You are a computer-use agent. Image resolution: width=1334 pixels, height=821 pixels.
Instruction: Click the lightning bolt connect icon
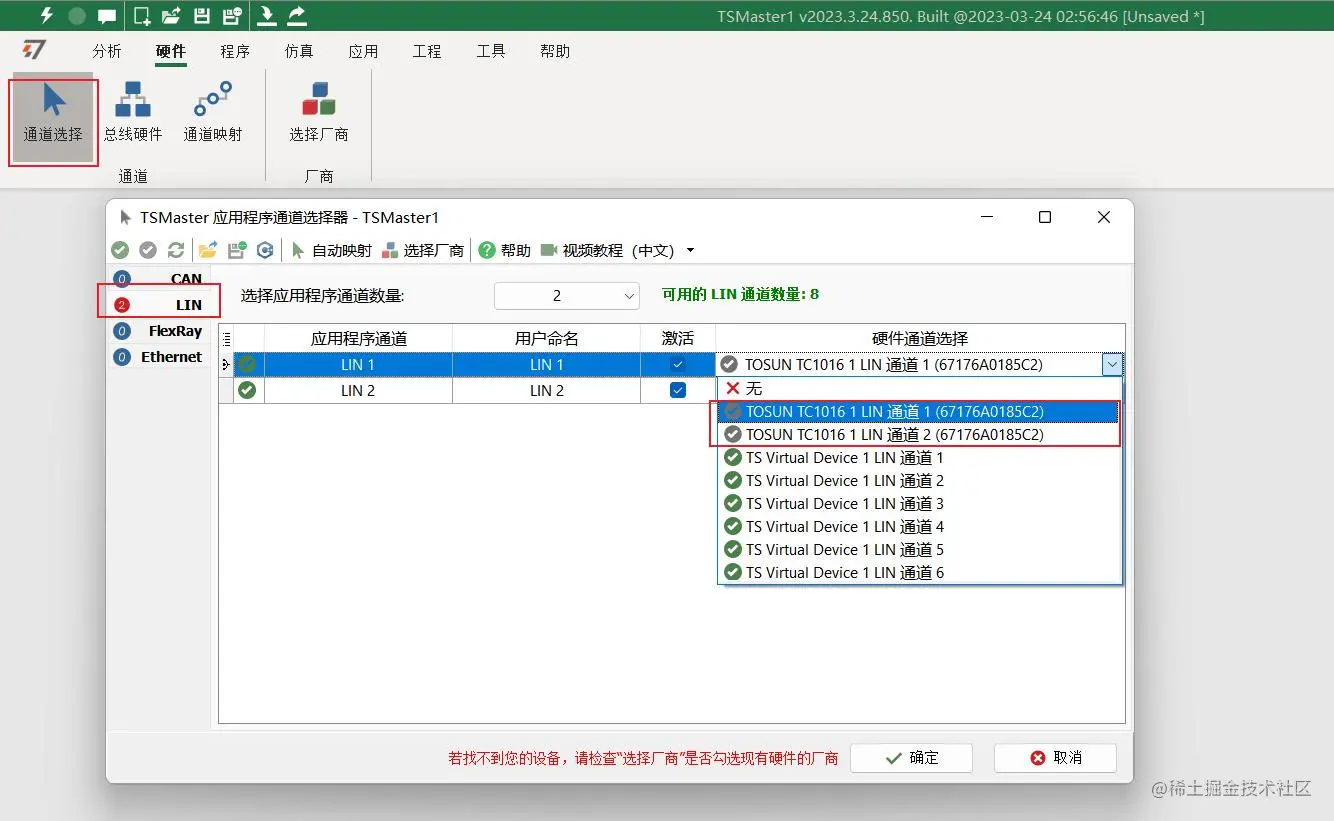pyautogui.click(x=46, y=15)
